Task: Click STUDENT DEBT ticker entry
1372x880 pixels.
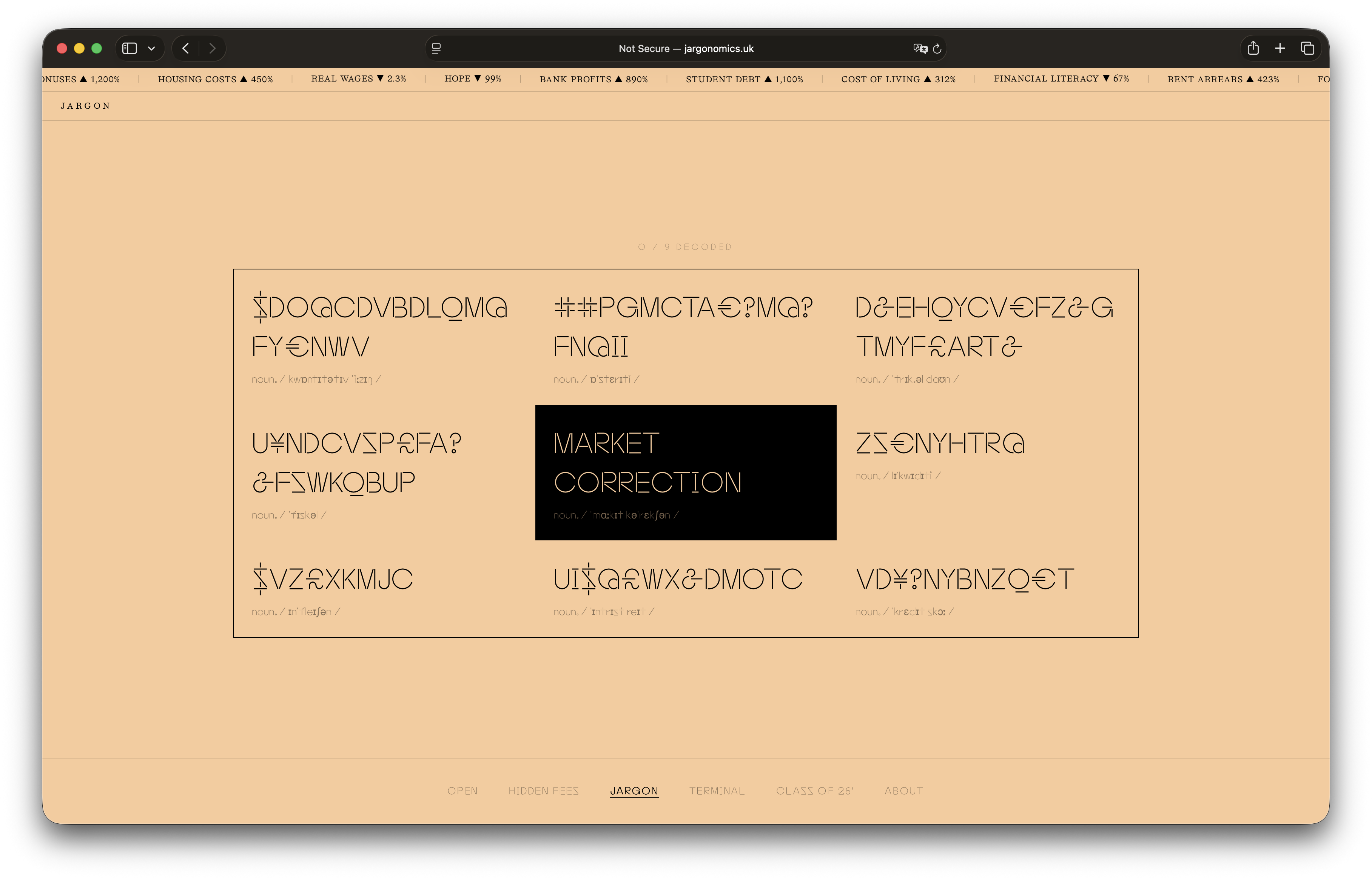Action: tap(744, 79)
